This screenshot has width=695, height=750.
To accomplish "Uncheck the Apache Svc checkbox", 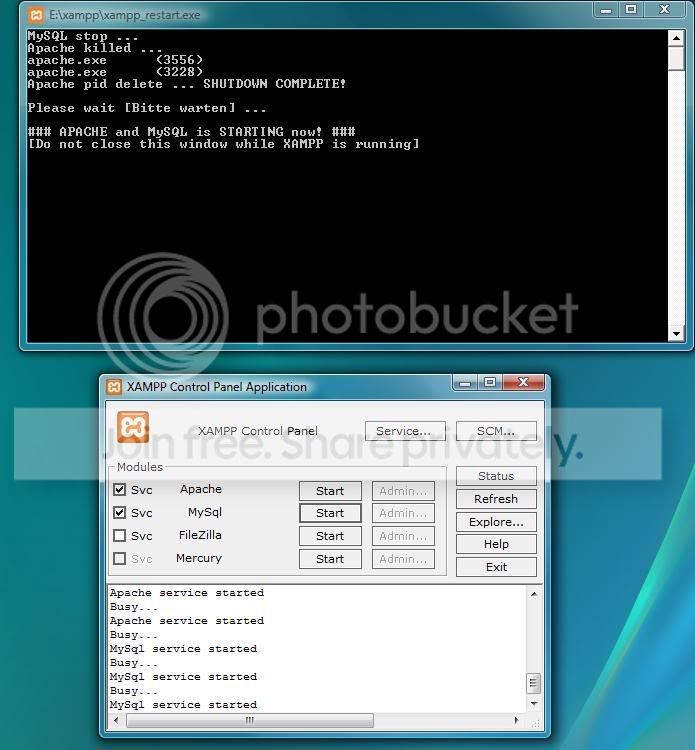I will [x=120, y=489].
